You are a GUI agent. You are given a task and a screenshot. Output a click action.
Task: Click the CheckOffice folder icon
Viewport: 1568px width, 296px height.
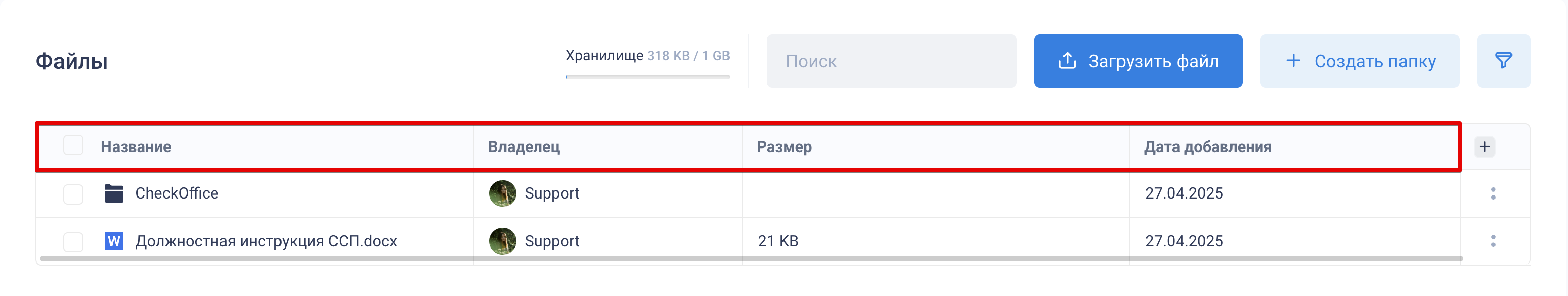click(x=114, y=193)
